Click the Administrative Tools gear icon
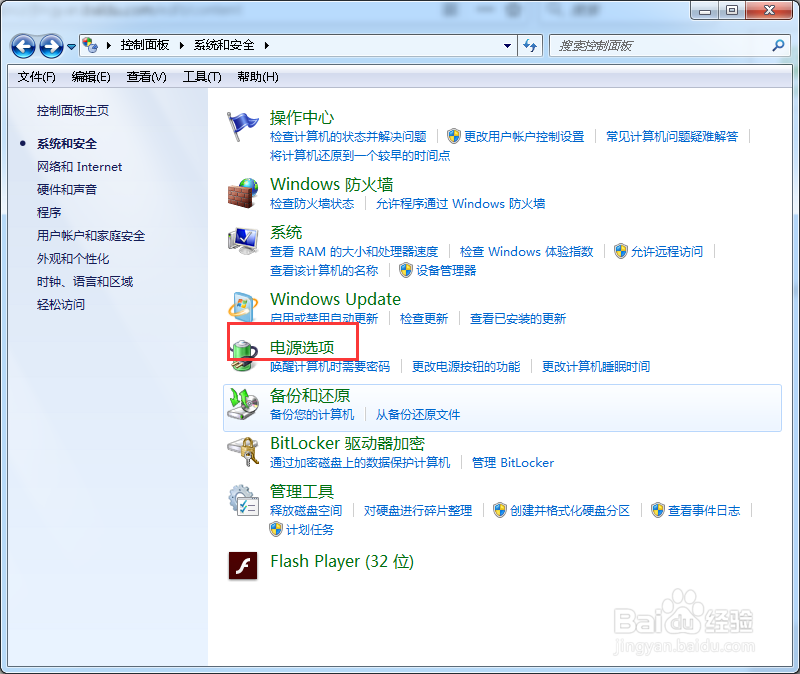 click(243, 500)
